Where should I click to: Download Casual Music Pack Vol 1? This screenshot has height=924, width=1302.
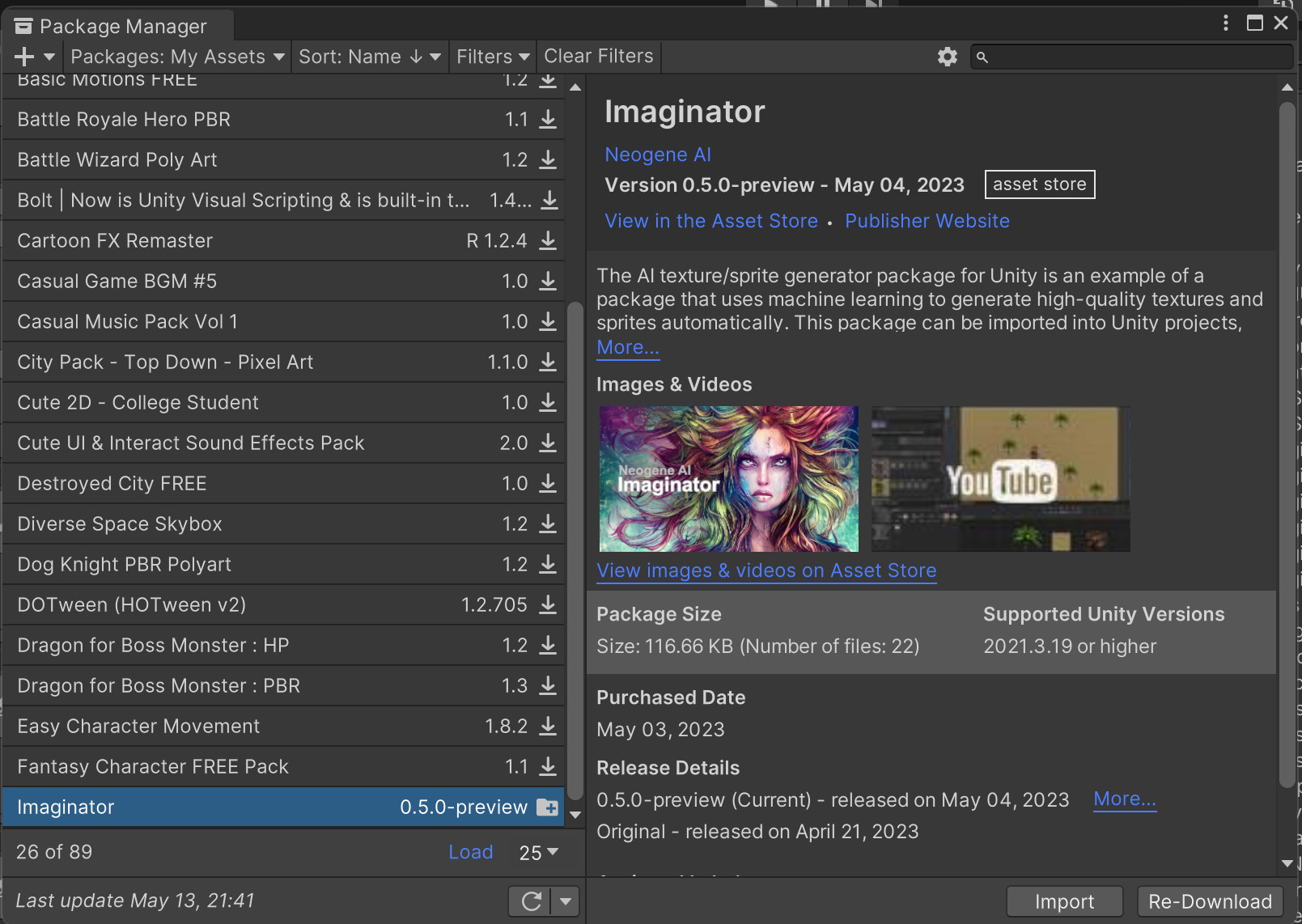point(548,321)
